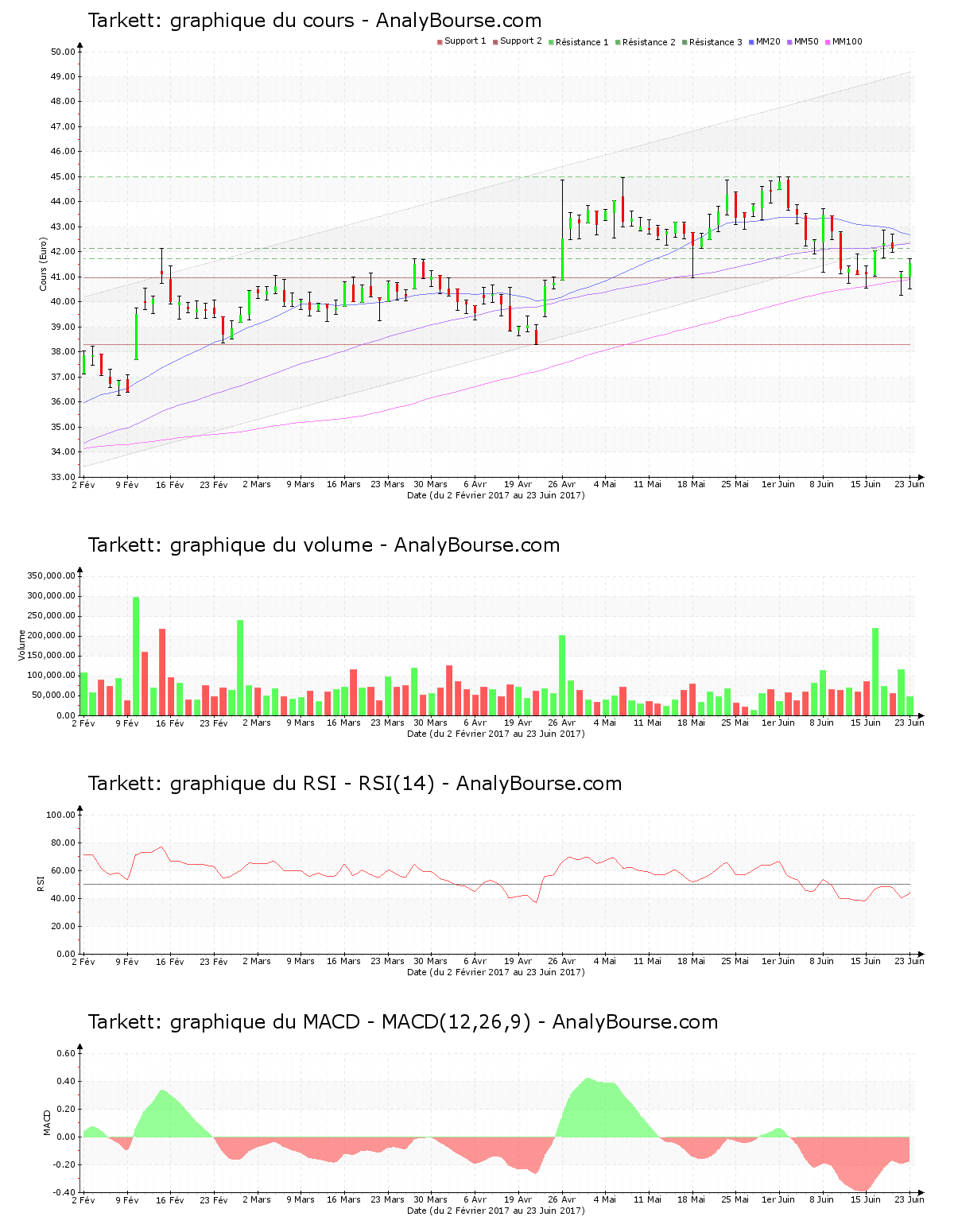The image size is (954, 1232).
Task: Click the tall green 26 Avr volume bar
Action: [x=562, y=675]
